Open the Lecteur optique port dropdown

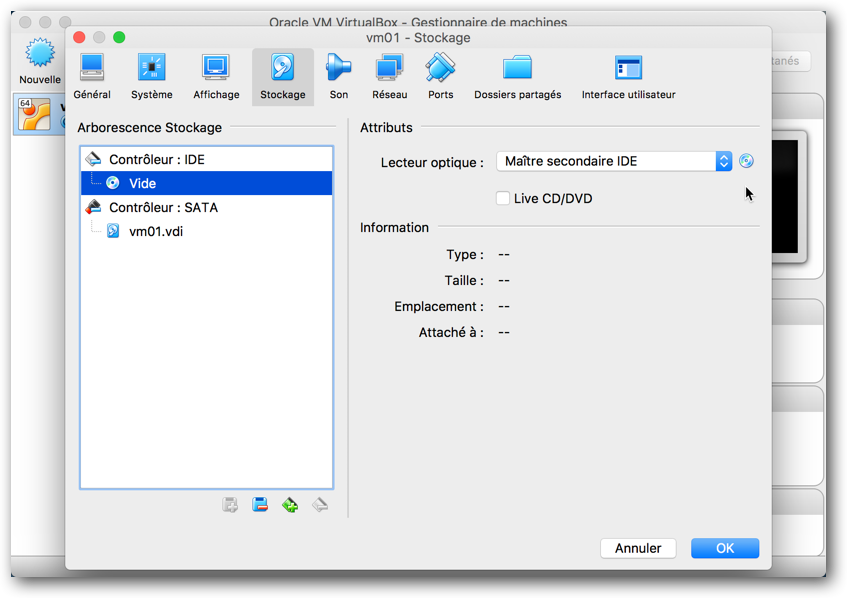[614, 161]
